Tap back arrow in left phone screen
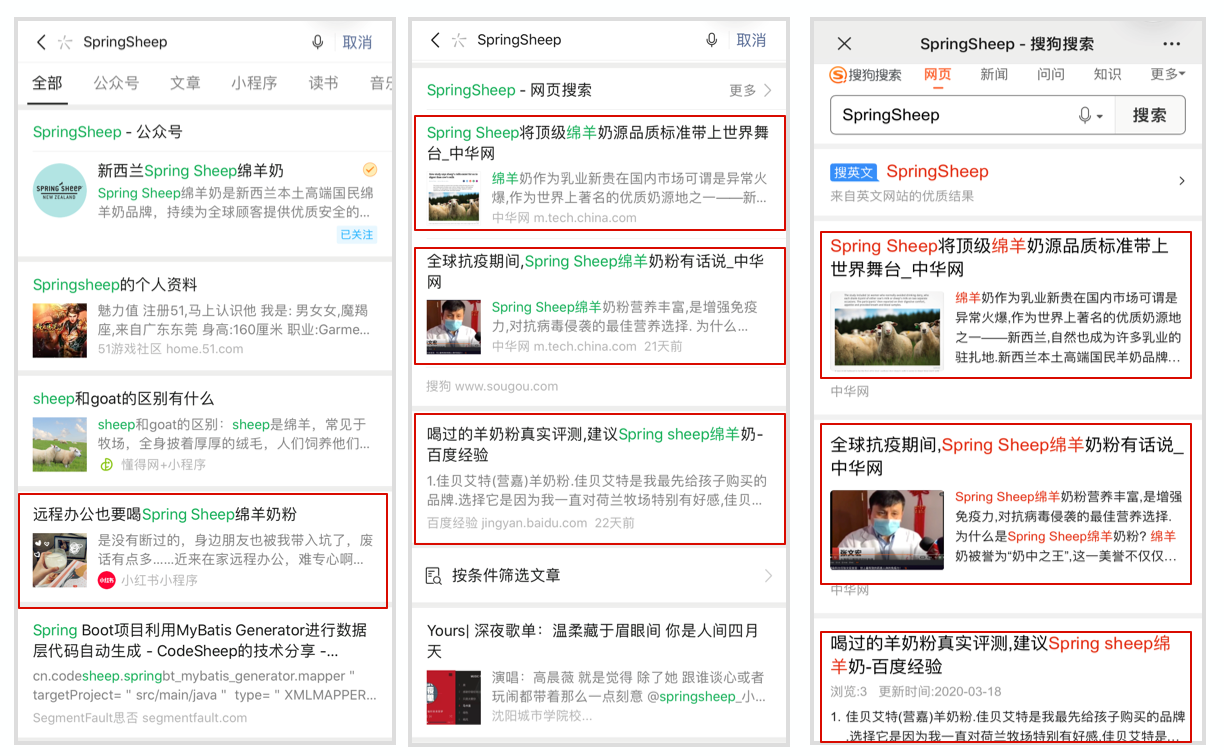Screen dimensions: 1224x756 click(x=41, y=42)
